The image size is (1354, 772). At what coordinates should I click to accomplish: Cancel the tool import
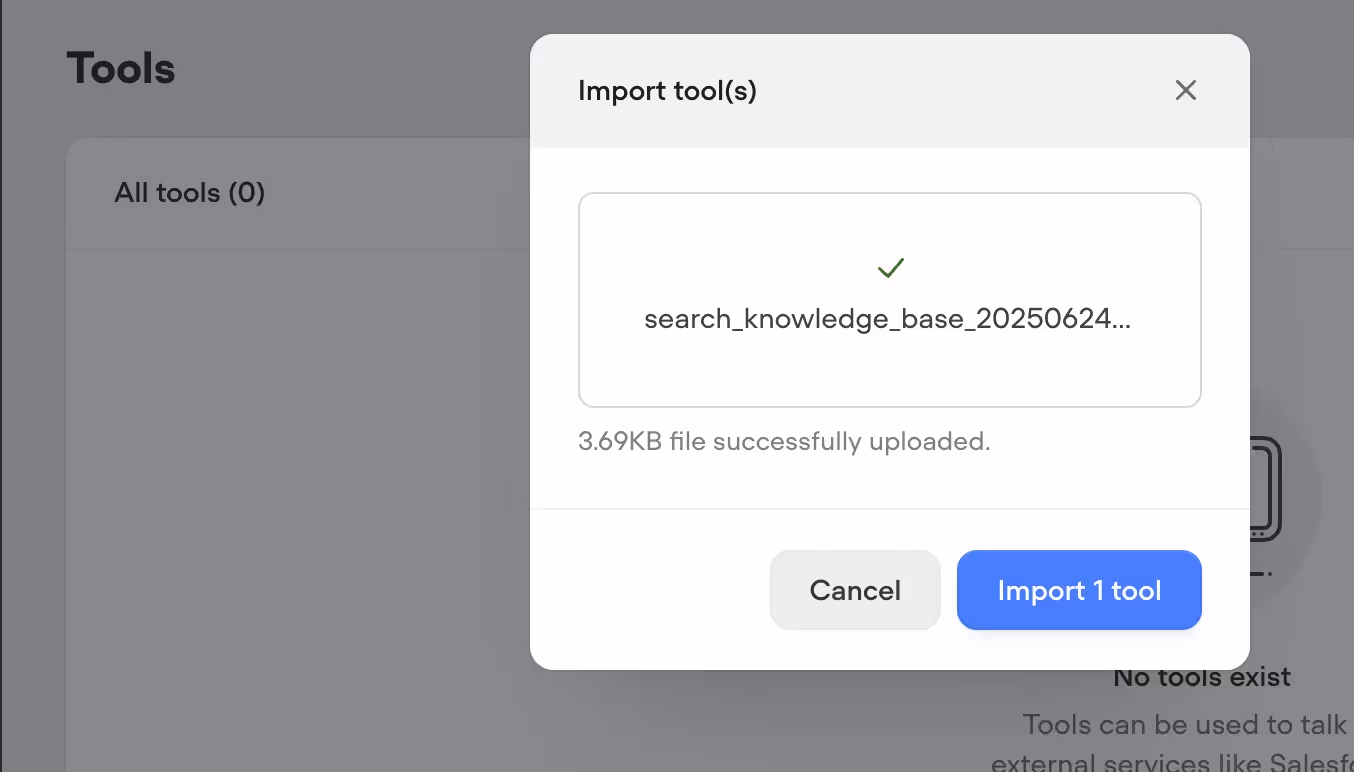point(855,590)
